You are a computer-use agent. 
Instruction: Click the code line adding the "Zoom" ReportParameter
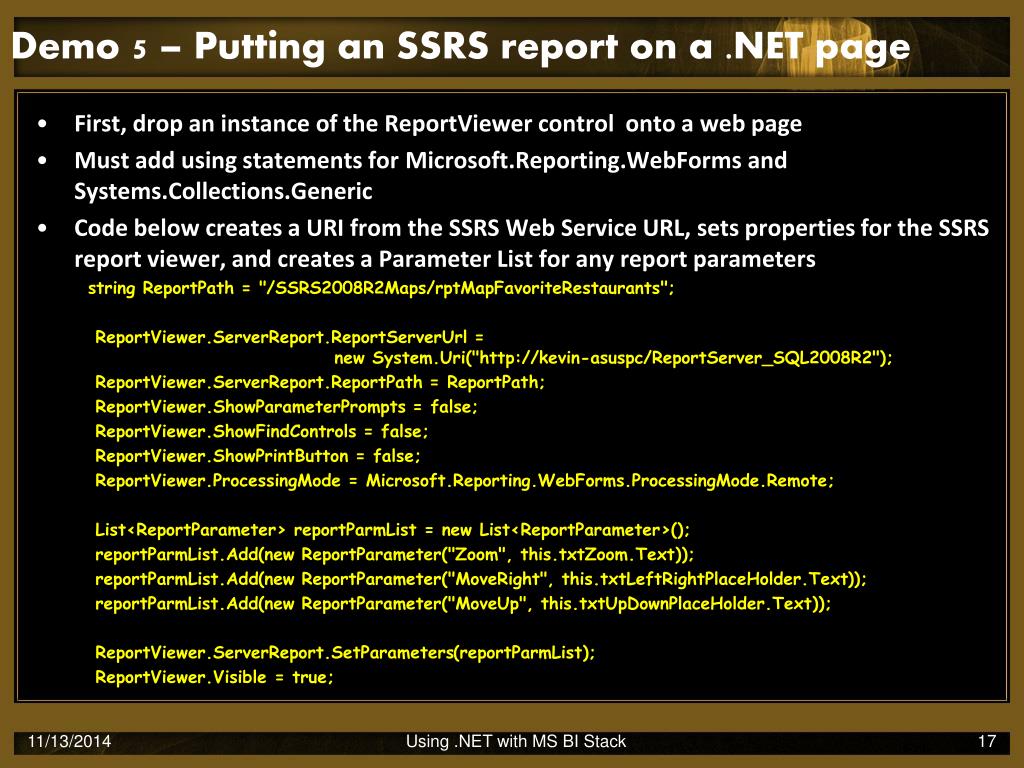394,554
